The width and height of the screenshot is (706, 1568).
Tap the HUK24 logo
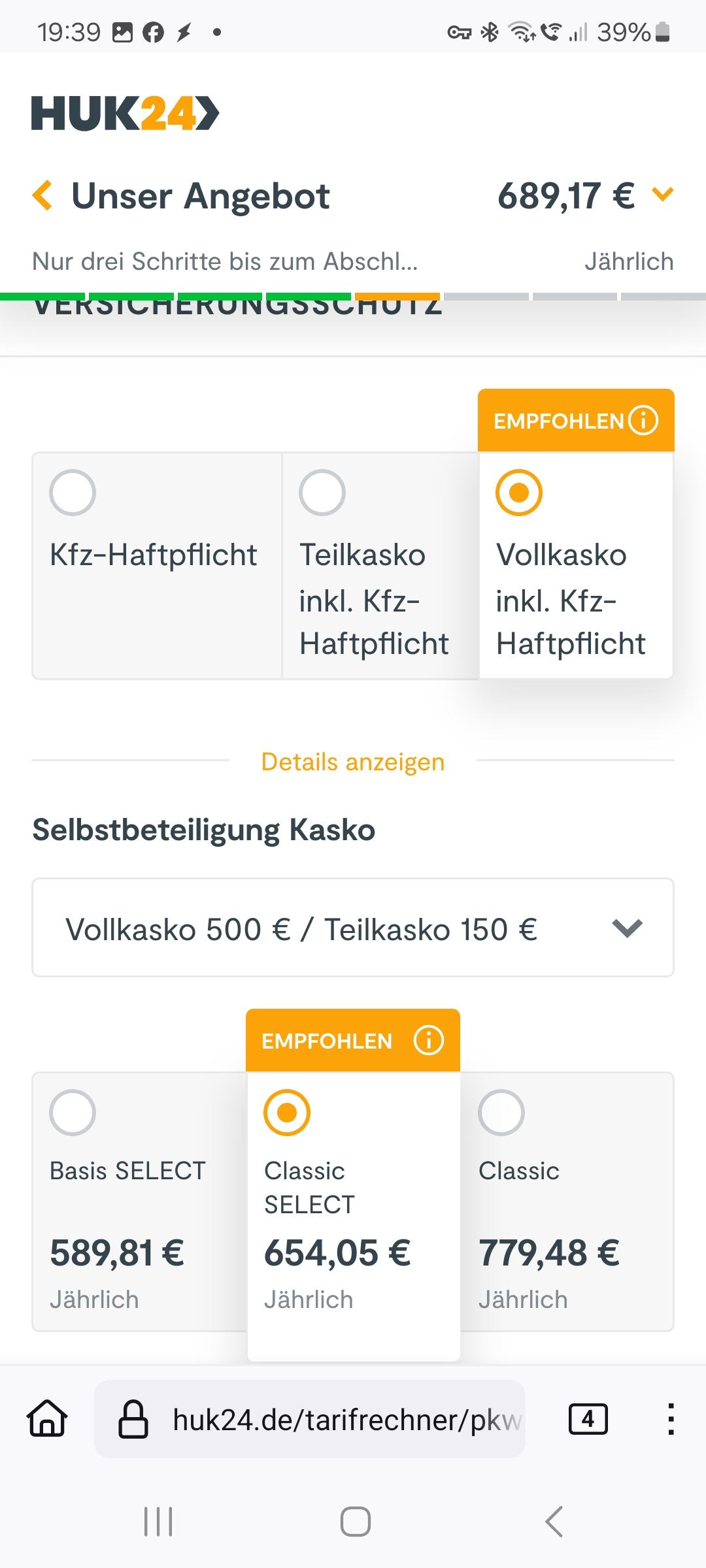point(125,114)
